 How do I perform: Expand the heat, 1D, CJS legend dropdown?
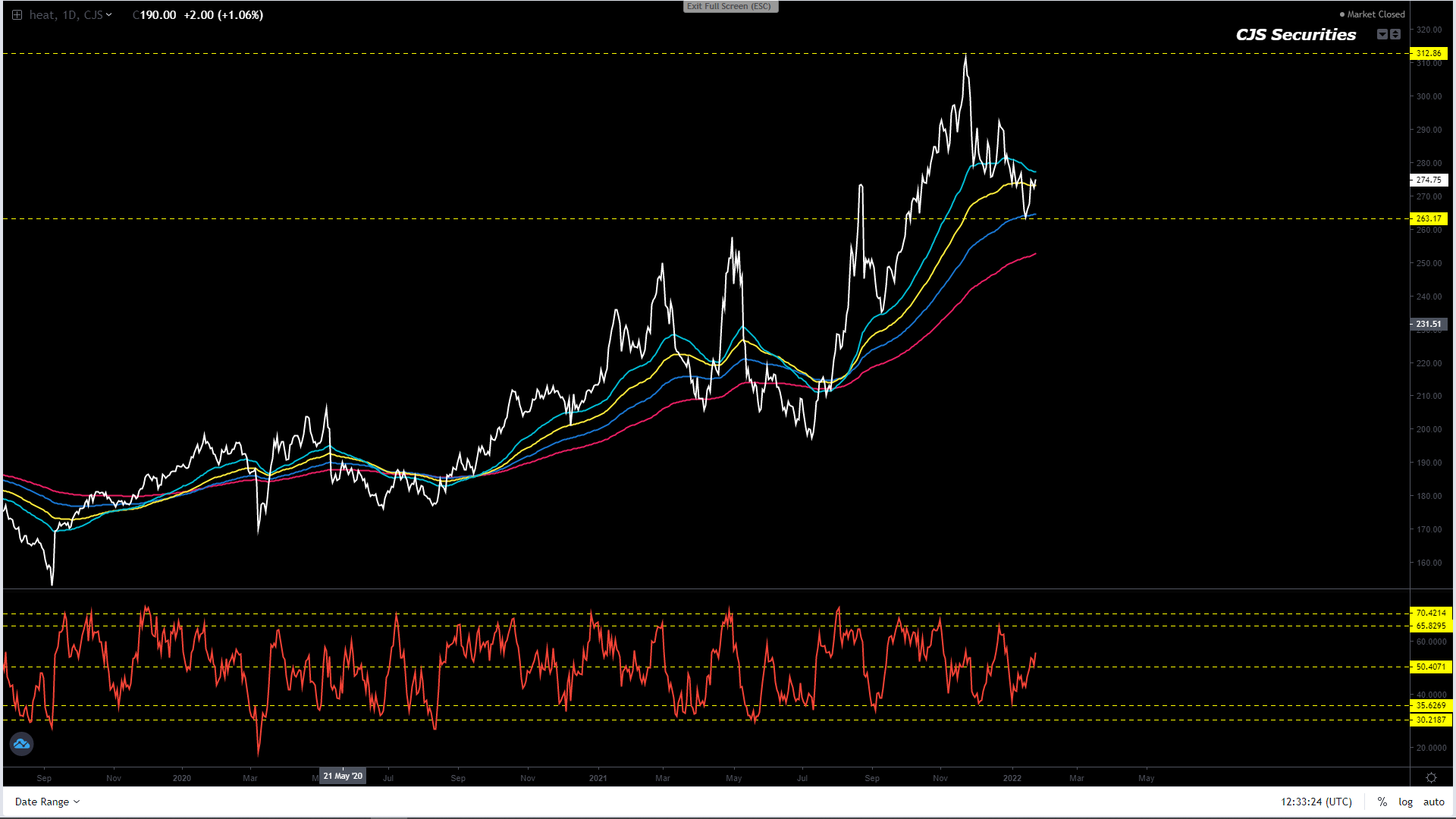[x=109, y=15]
